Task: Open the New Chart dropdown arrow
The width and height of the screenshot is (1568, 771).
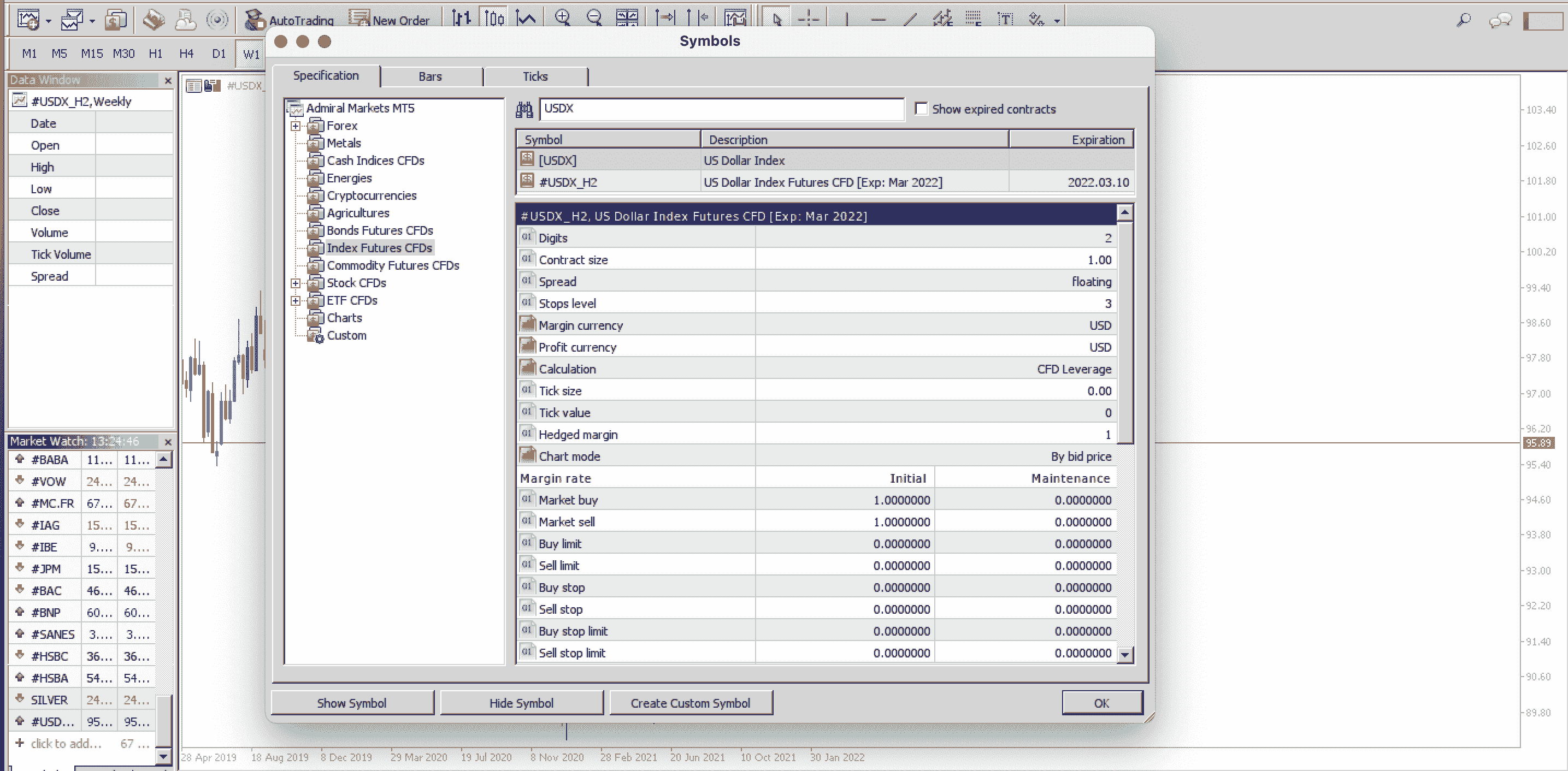Action: (x=48, y=21)
